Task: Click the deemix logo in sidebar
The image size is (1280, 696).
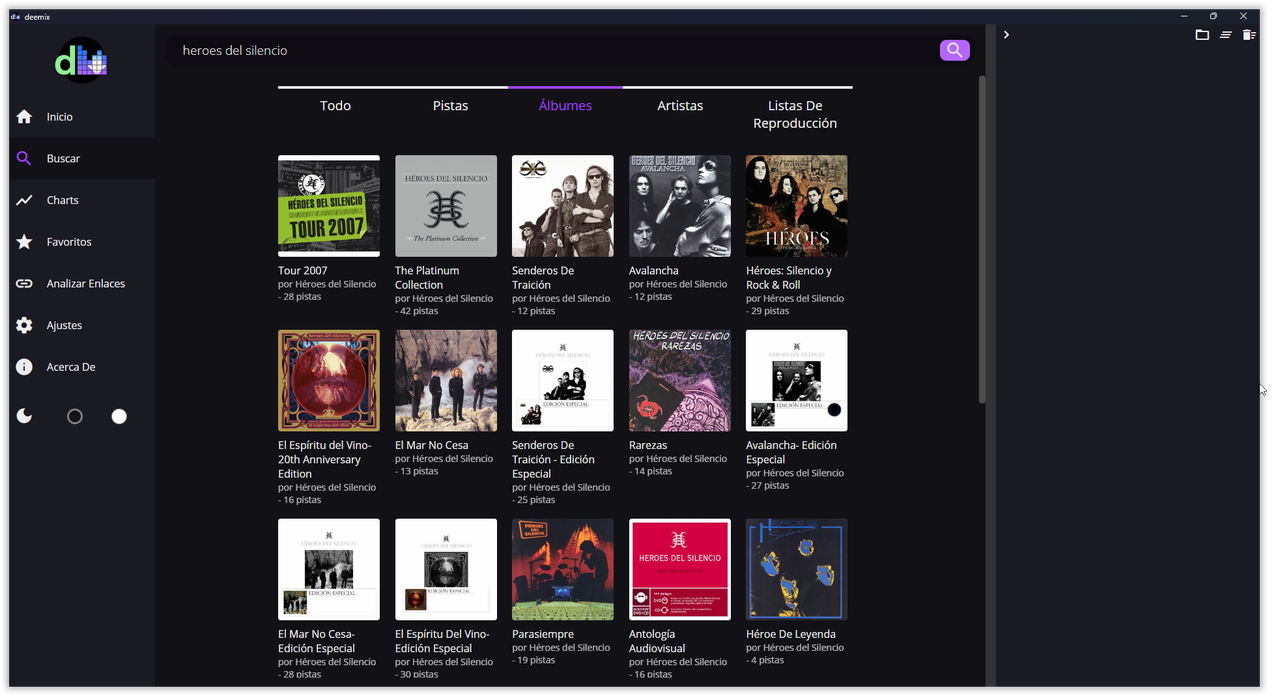Action: [x=81, y=61]
